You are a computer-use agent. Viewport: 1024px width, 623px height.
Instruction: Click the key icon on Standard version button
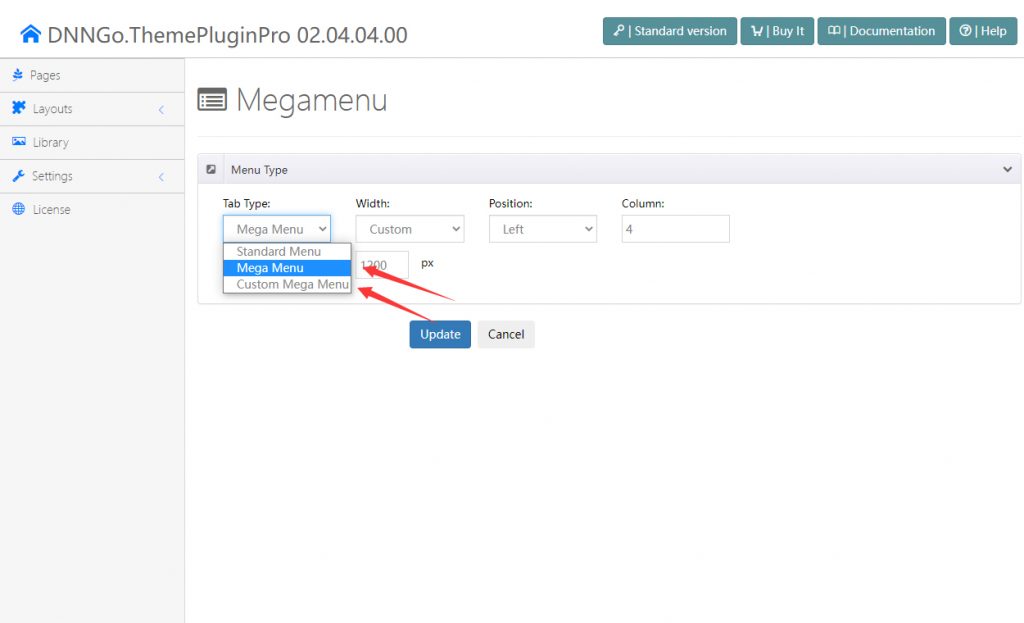[x=621, y=31]
